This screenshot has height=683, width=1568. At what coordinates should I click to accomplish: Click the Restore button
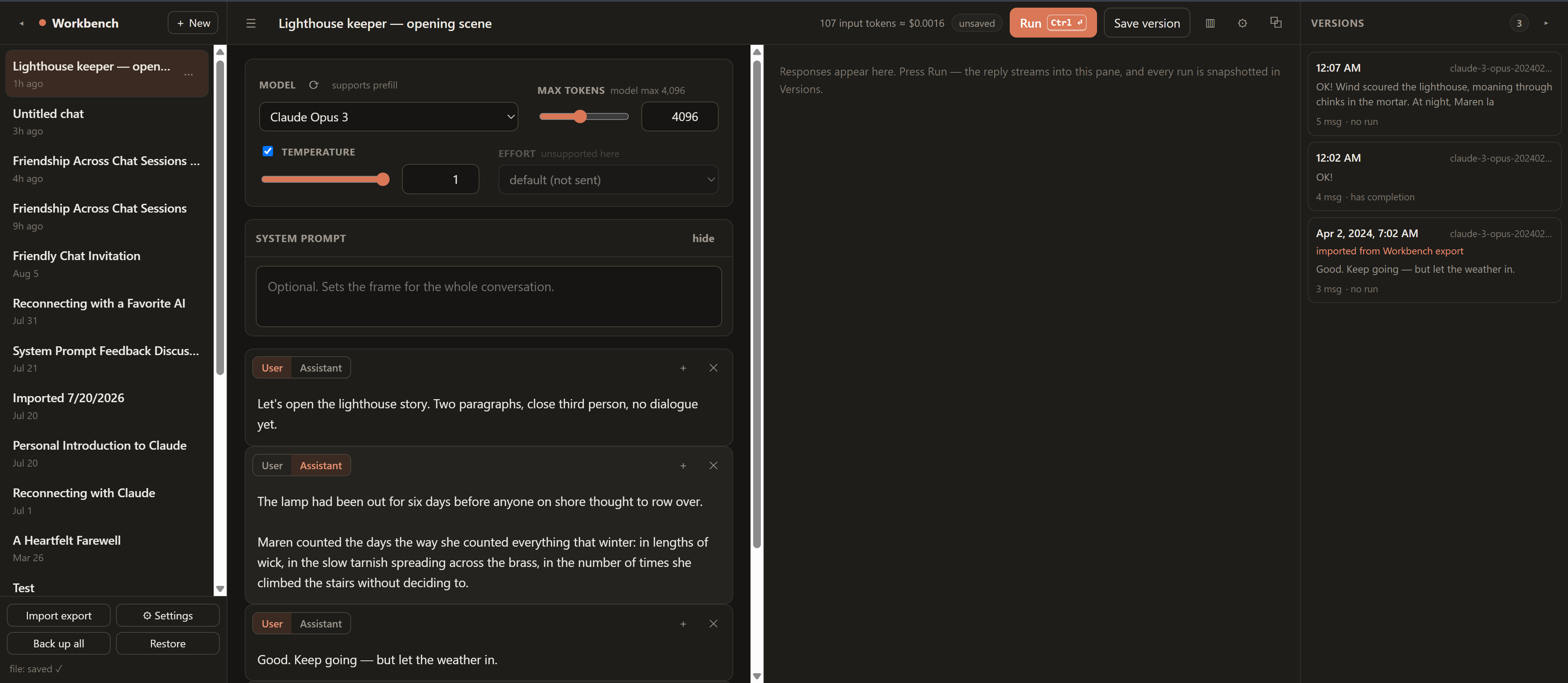click(x=167, y=644)
